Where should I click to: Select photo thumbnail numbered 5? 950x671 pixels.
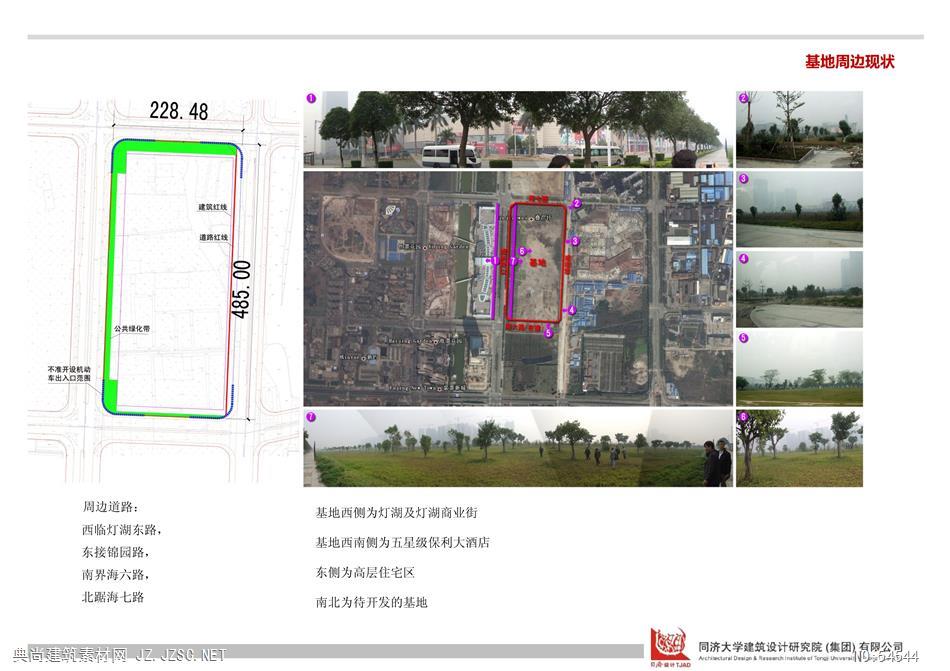(799, 367)
